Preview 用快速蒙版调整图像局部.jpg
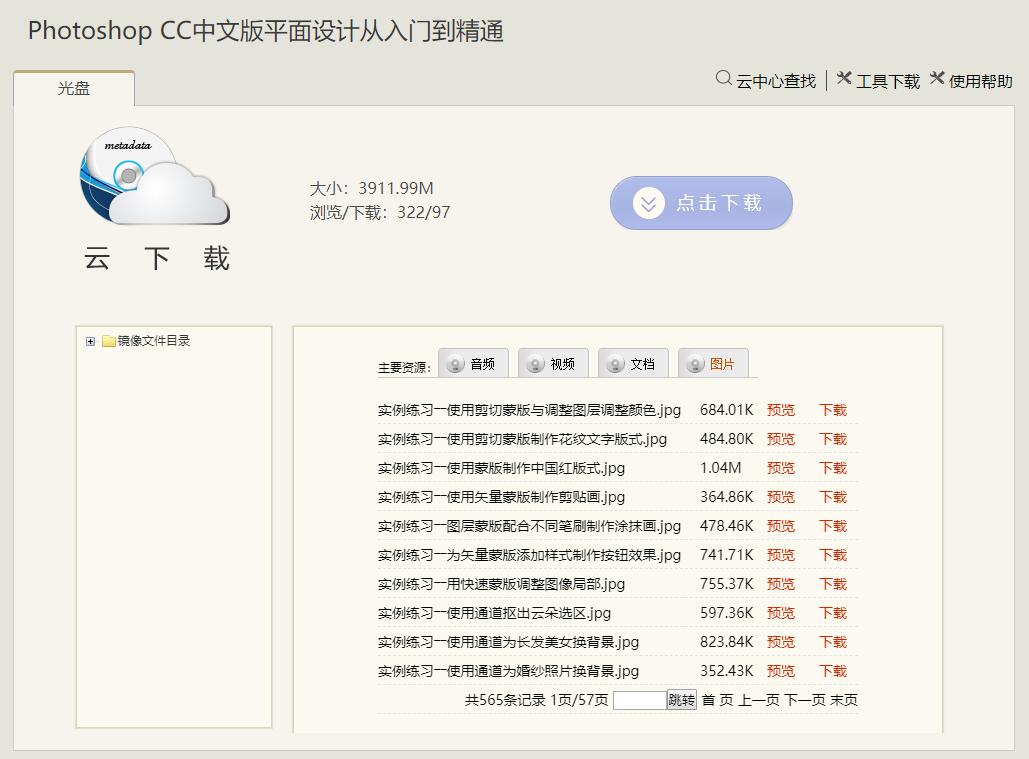 click(x=781, y=584)
